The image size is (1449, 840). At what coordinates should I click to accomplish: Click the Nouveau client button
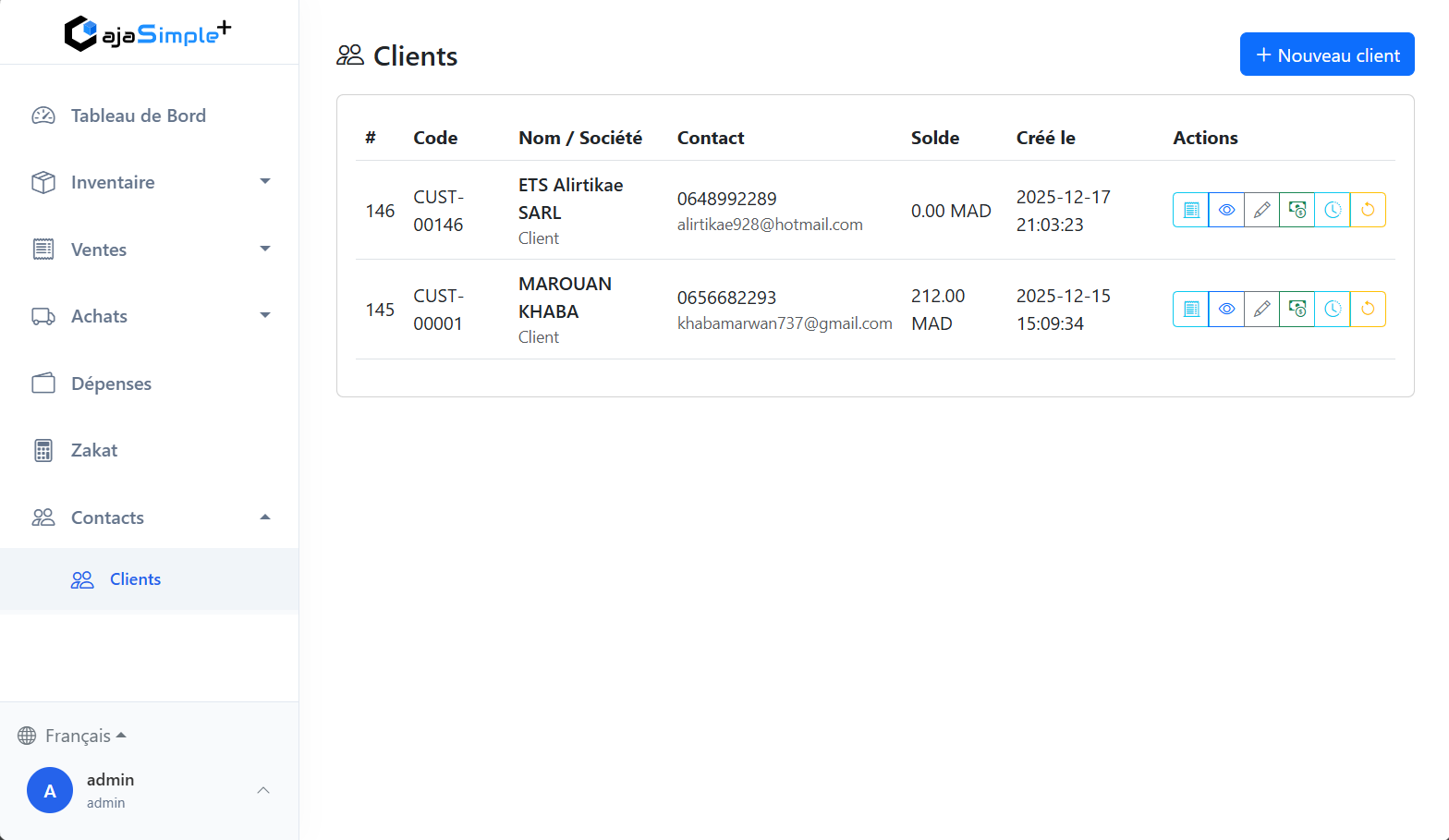(x=1326, y=55)
